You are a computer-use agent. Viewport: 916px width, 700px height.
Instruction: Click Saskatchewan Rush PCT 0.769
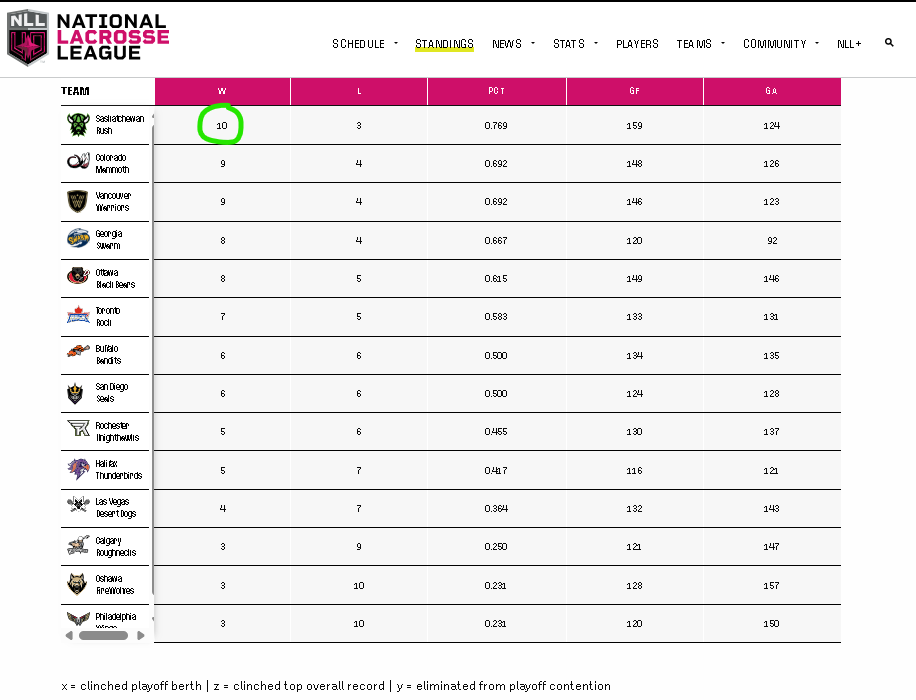click(x=496, y=126)
